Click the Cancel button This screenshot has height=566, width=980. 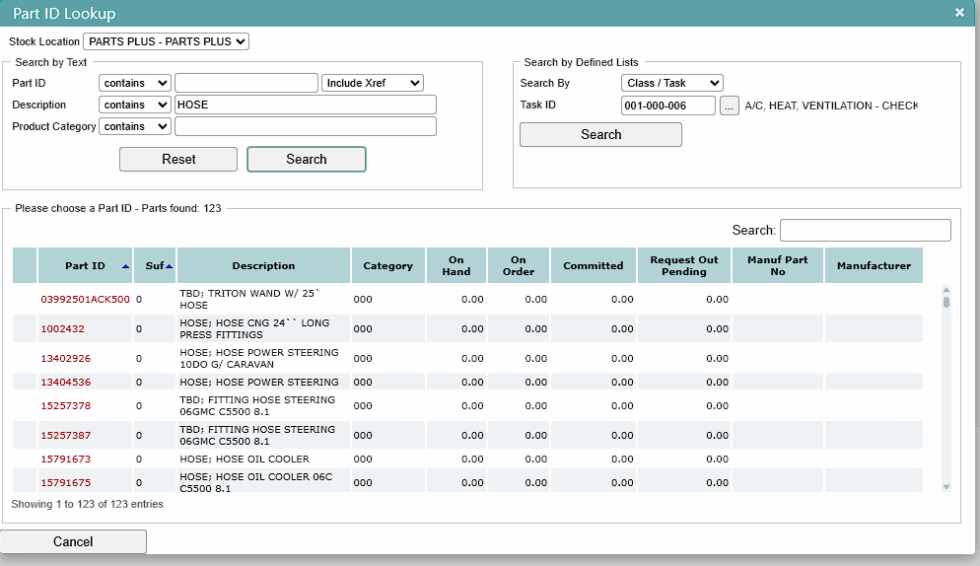click(73, 542)
